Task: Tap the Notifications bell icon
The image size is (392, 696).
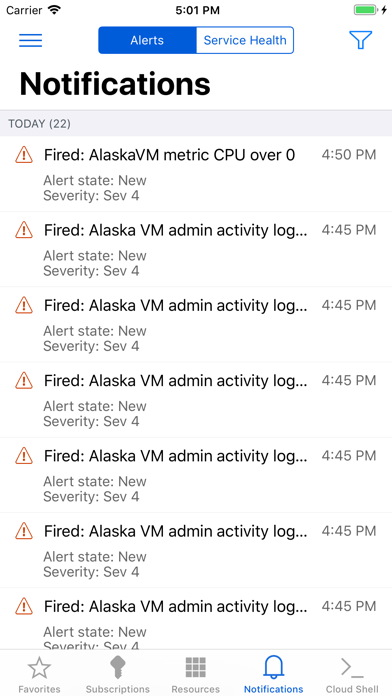Action: pyautogui.click(x=273, y=667)
